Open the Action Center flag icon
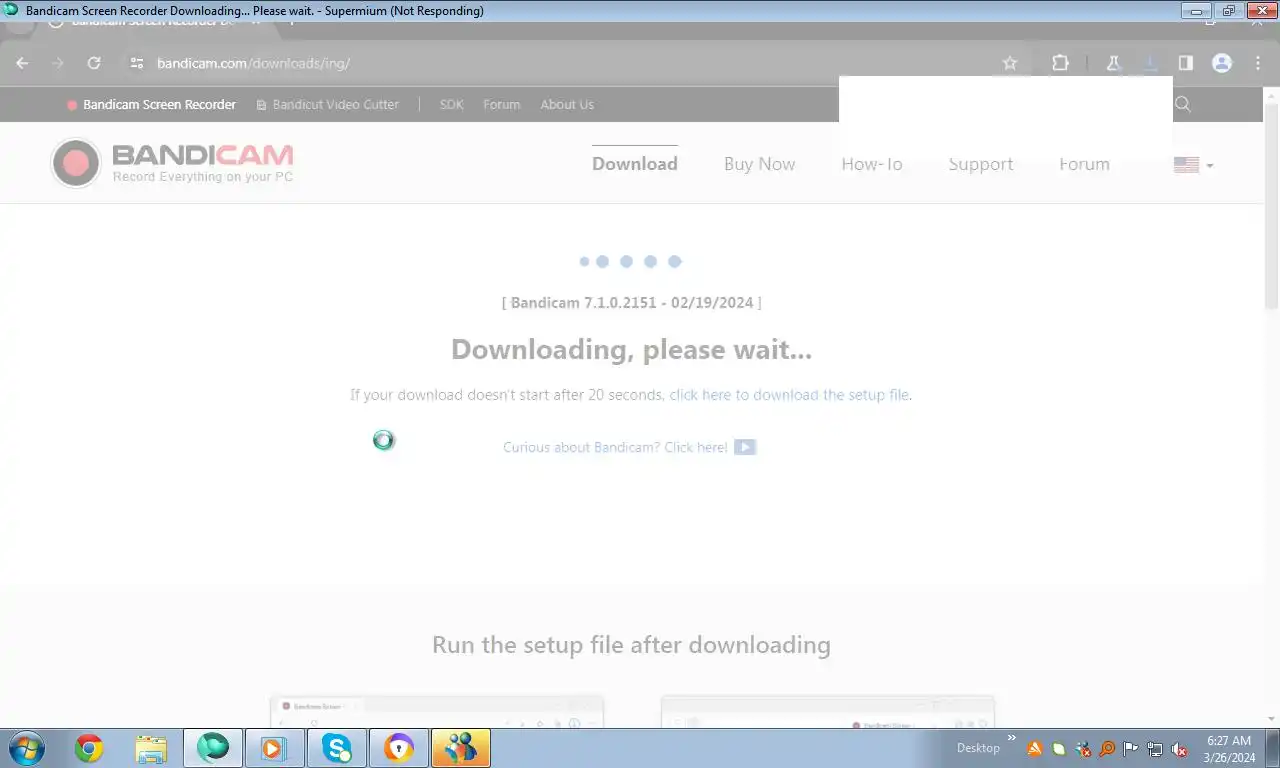 1131,749
